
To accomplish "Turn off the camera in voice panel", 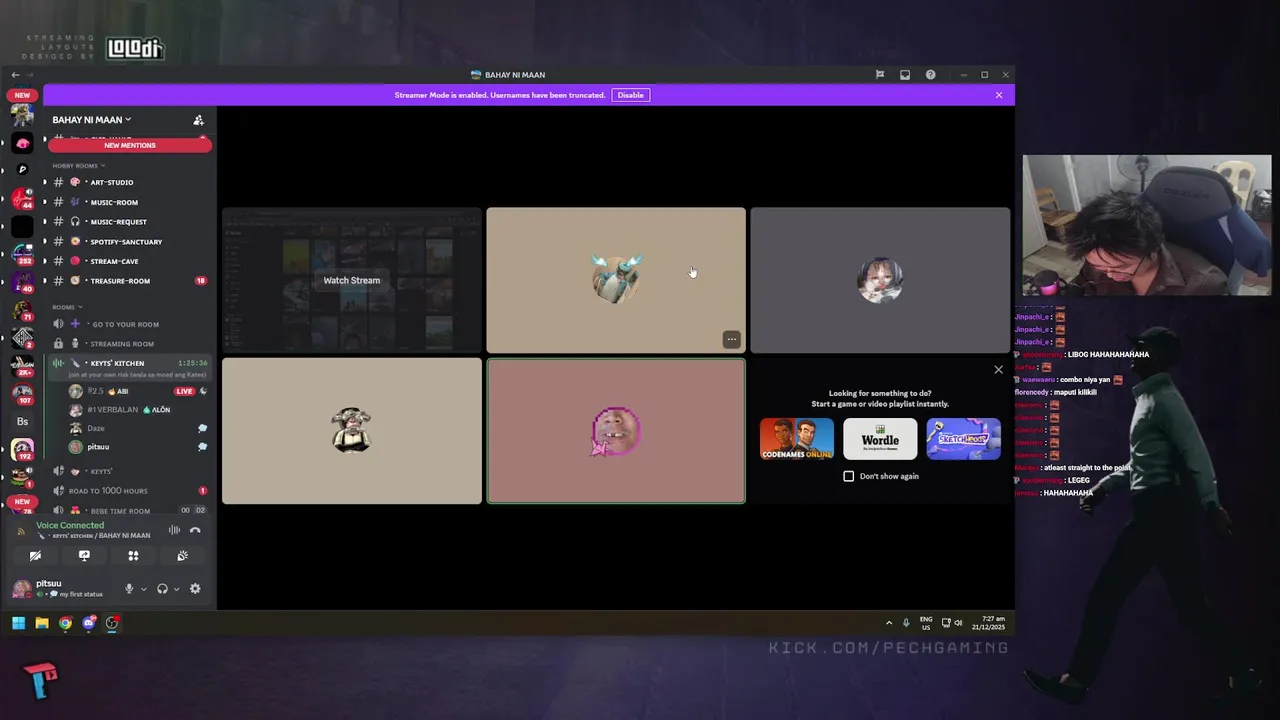I will tap(35, 555).
